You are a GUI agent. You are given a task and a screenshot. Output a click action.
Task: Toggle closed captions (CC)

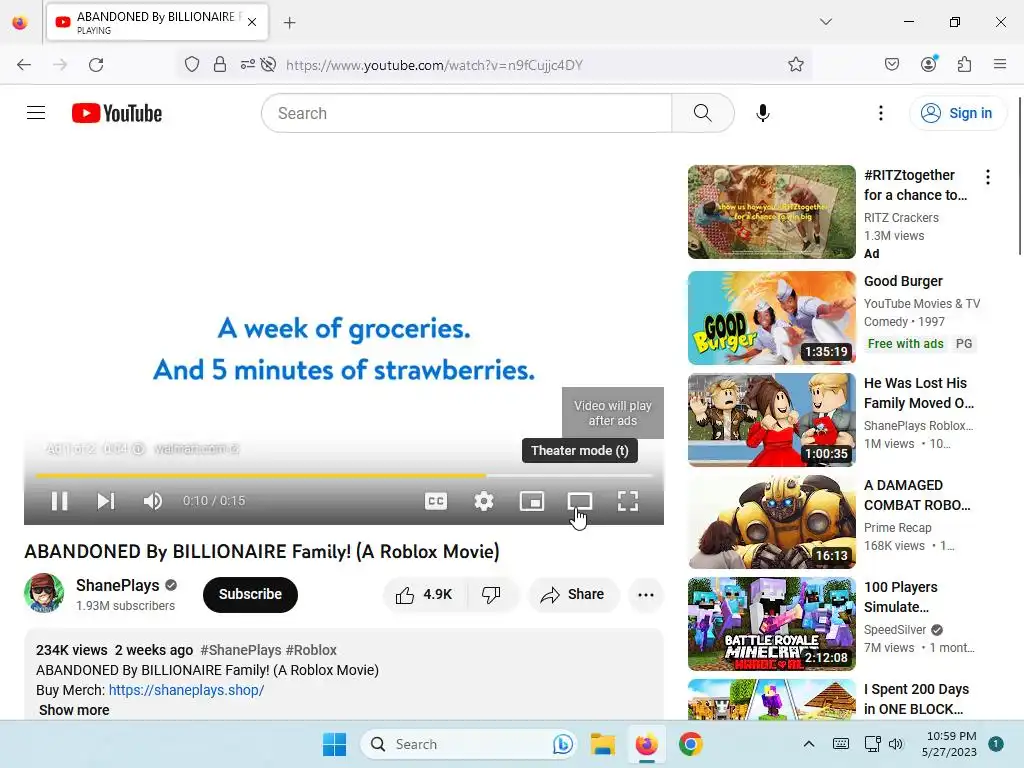click(436, 501)
